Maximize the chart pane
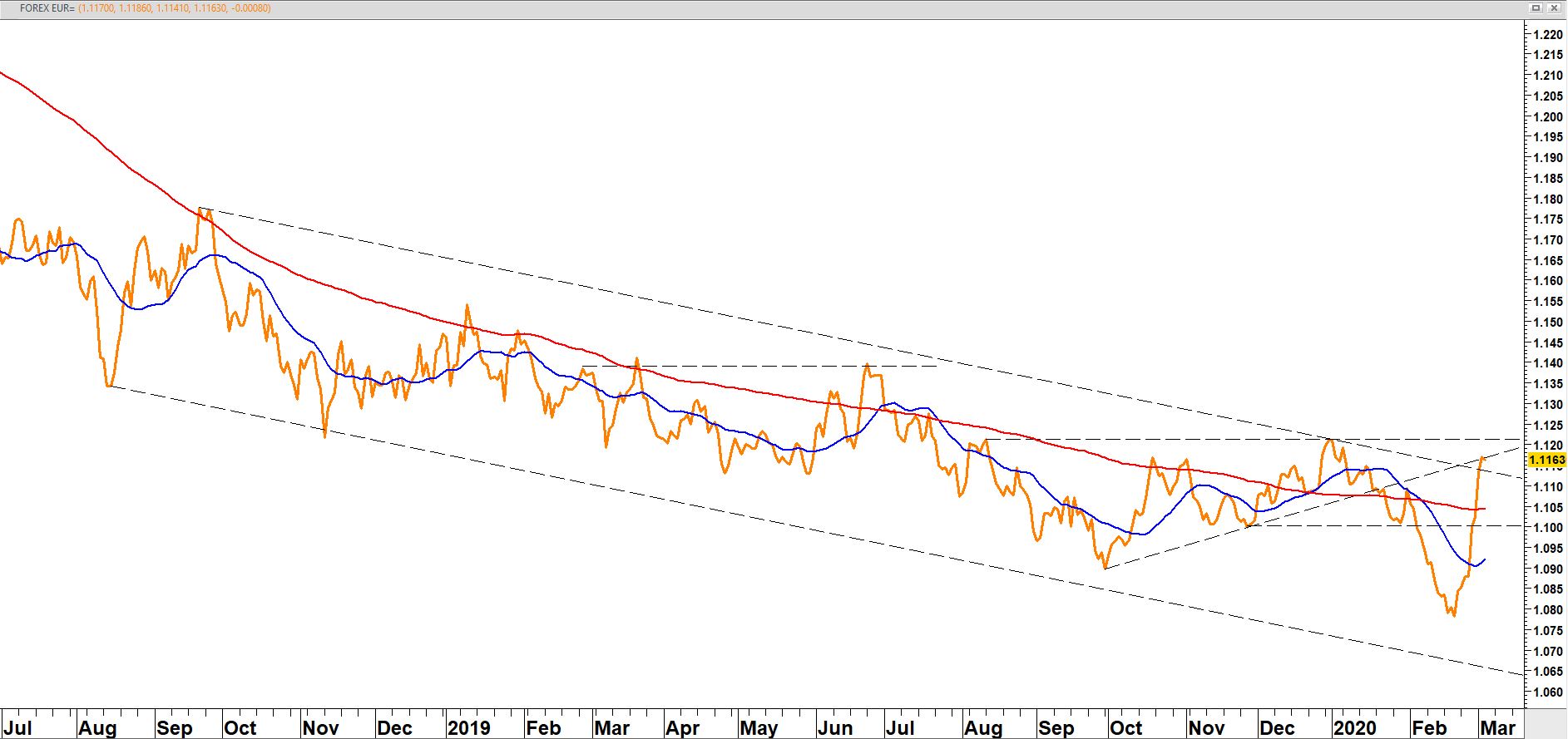Image resolution: width=1568 pixels, height=739 pixels. point(1536,8)
